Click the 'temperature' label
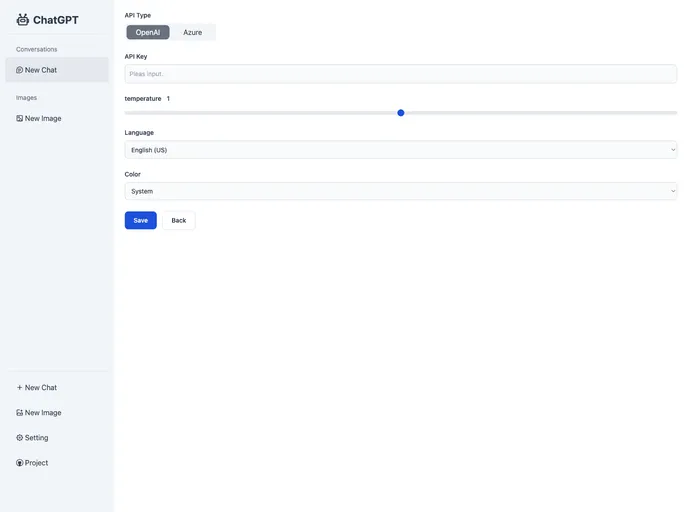Screen dimensions: 688x512 point(143,98)
